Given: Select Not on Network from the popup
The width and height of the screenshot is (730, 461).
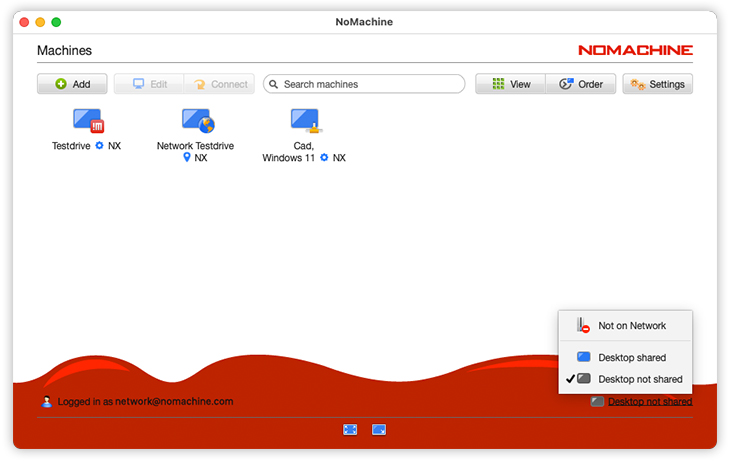Looking at the screenshot, I should [x=631, y=326].
